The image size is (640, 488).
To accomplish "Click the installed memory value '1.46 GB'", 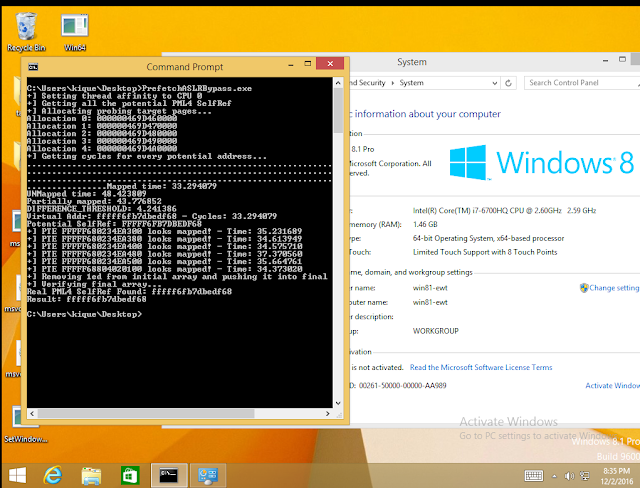I will coord(425,224).
